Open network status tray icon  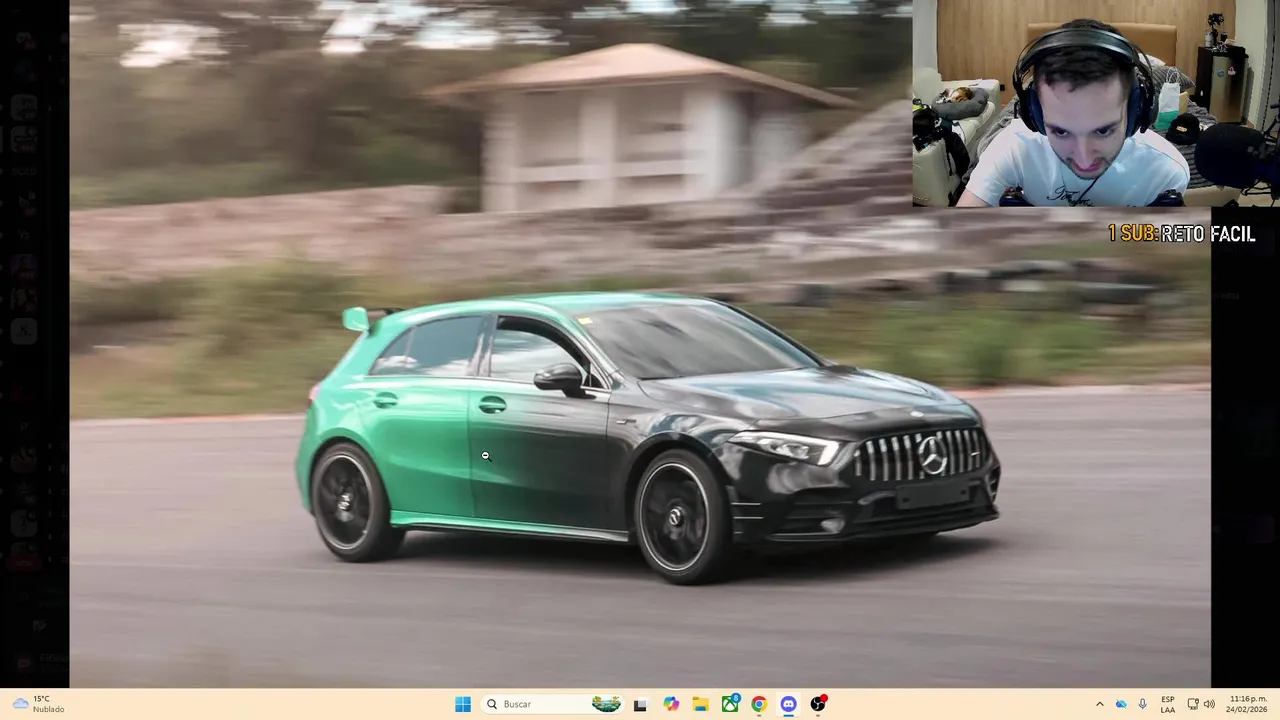coord(1193,704)
